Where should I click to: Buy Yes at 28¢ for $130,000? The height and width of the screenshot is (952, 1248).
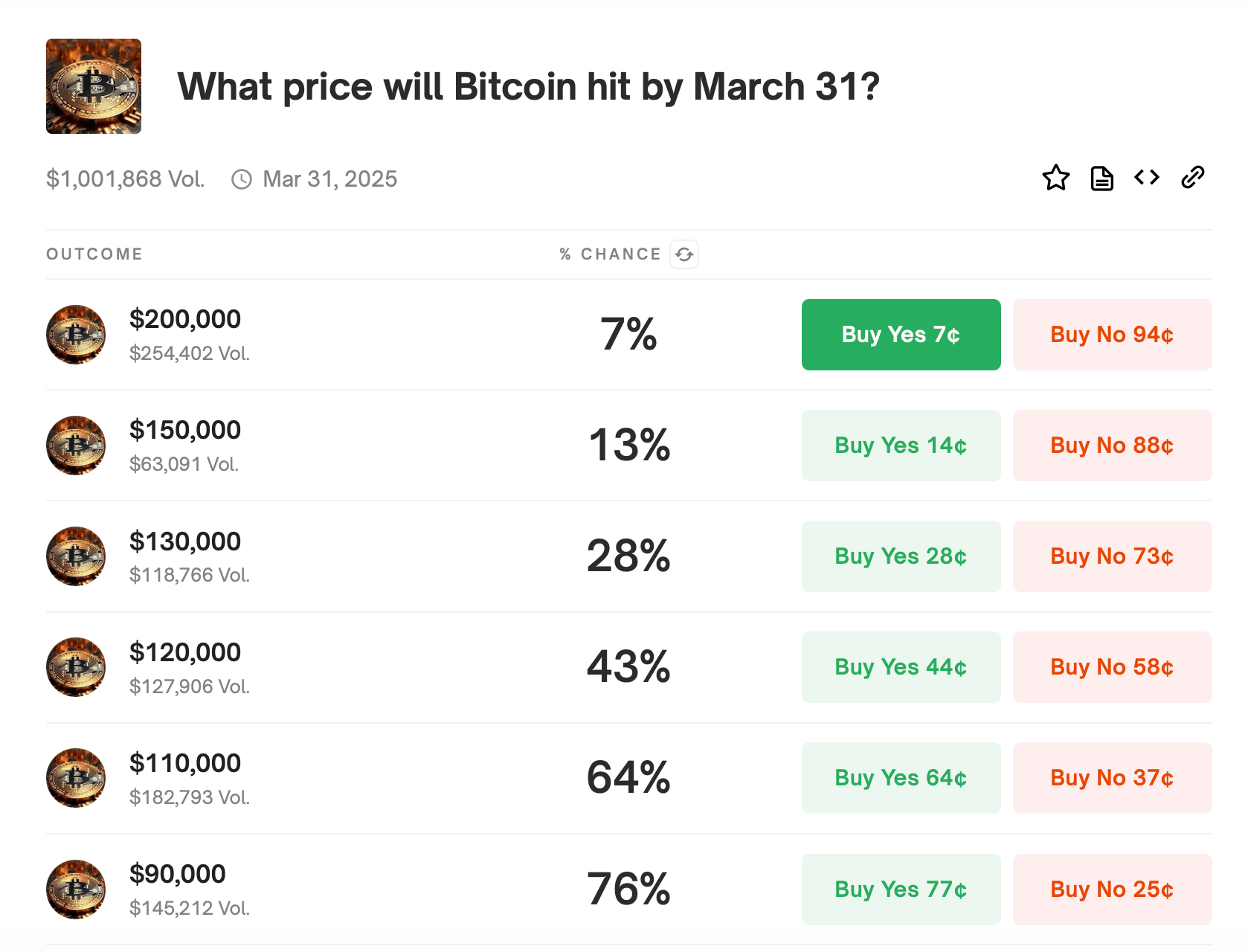coord(901,556)
